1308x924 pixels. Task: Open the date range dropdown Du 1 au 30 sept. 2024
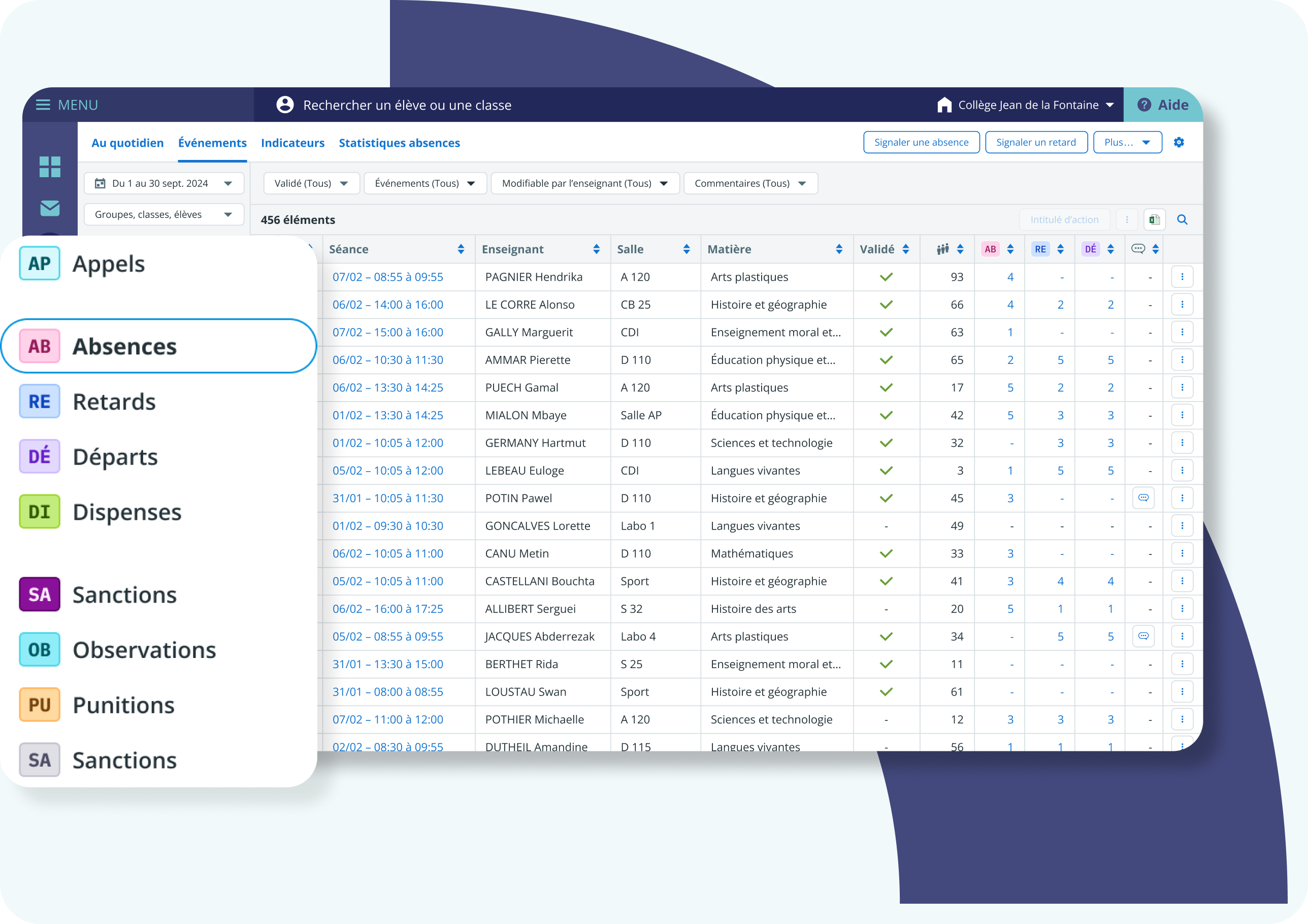(x=164, y=183)
